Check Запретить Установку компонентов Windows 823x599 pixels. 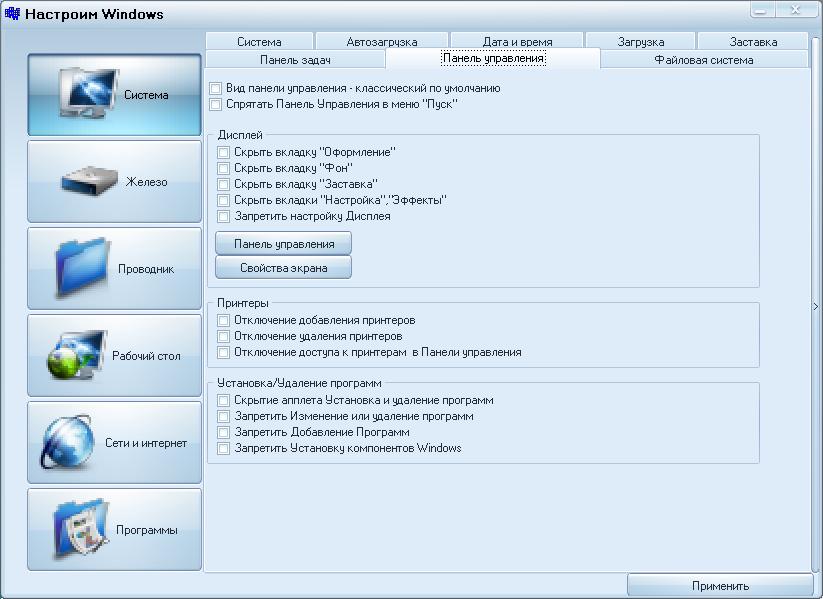[x=223, y=448]
